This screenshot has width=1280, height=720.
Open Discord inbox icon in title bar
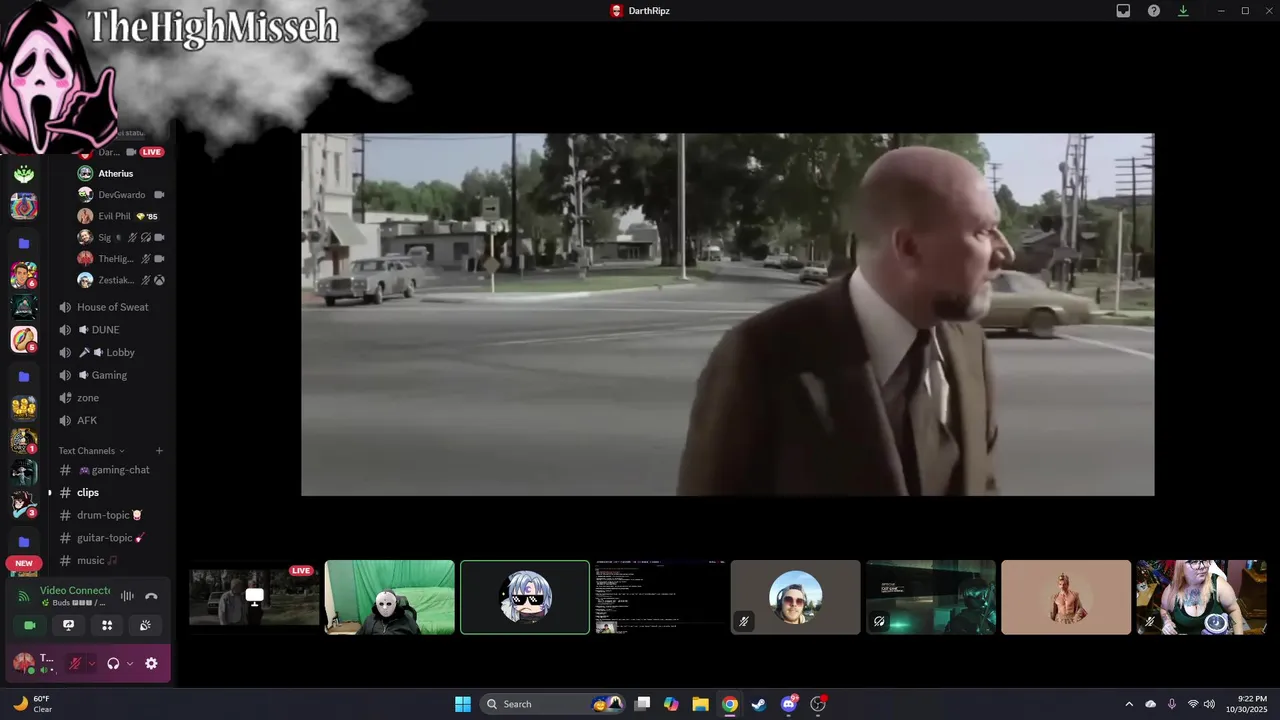1123,11
